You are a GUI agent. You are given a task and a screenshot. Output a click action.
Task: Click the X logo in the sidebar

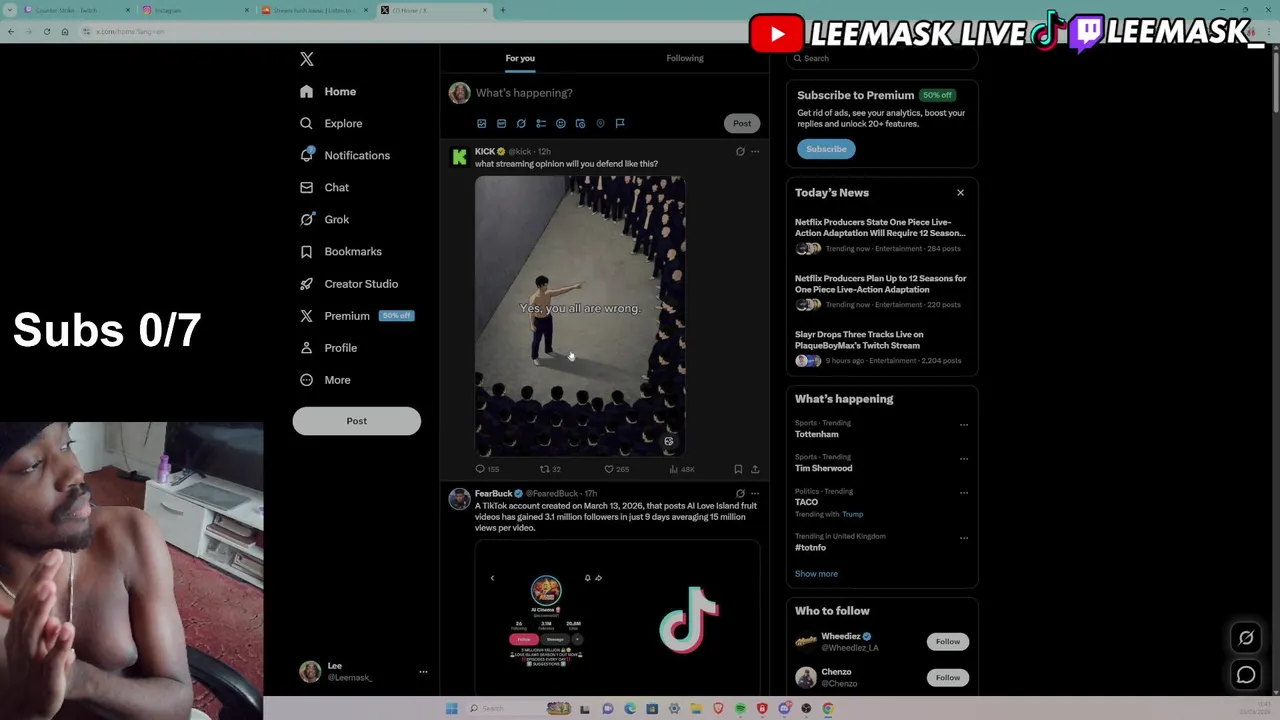(307, 59)
